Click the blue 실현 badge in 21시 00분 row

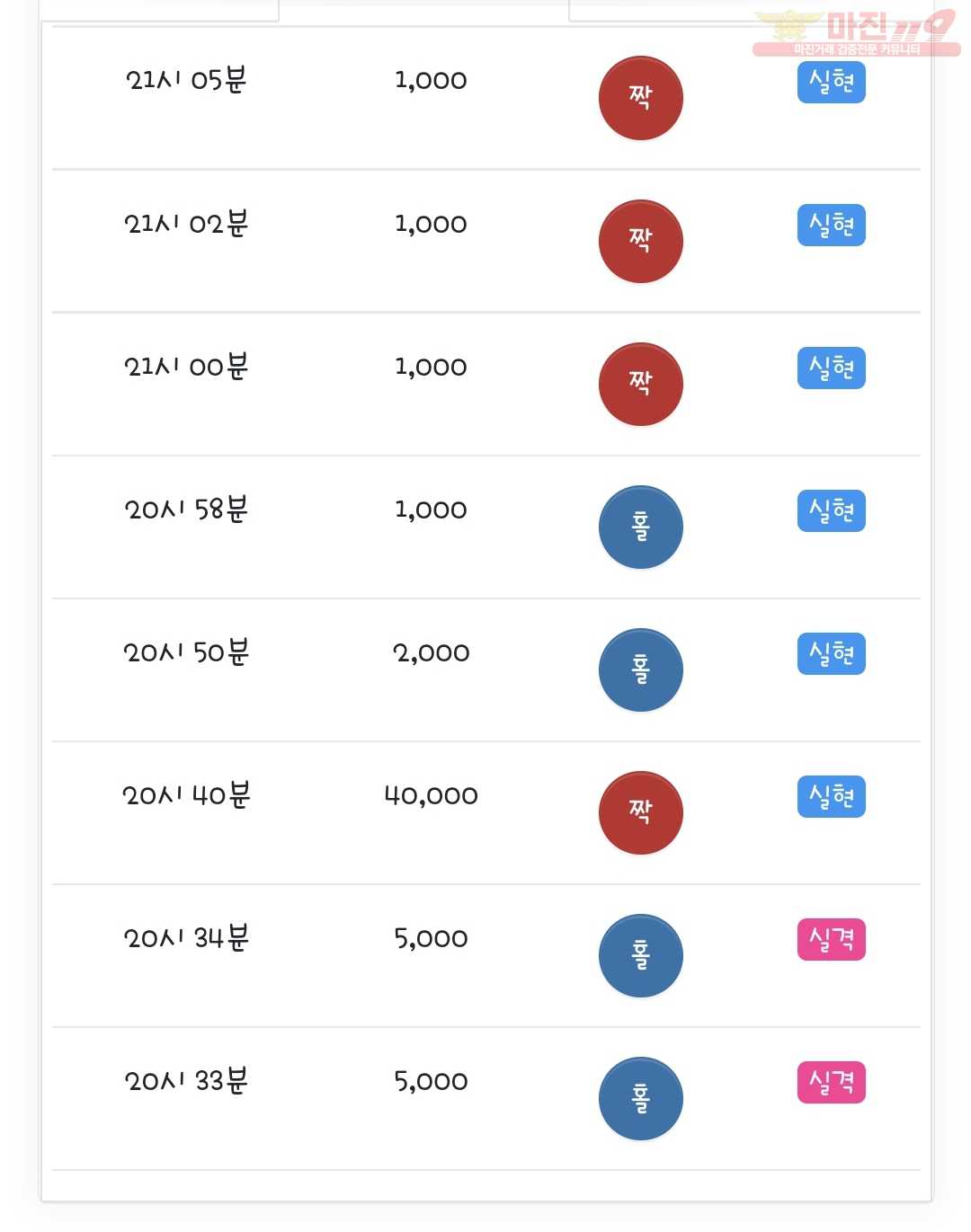tap(832, 368)
